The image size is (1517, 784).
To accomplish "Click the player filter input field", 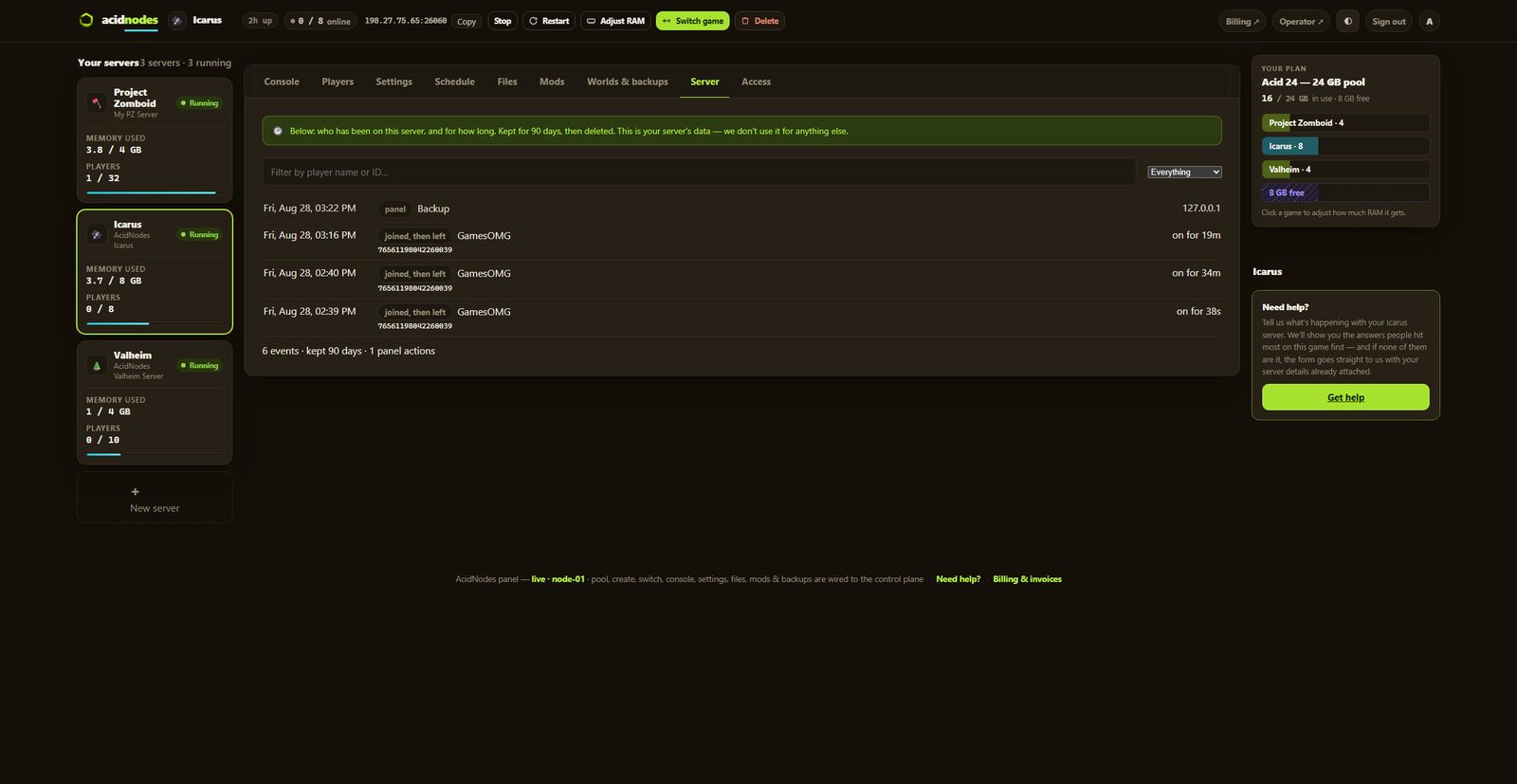I will 699,172.
